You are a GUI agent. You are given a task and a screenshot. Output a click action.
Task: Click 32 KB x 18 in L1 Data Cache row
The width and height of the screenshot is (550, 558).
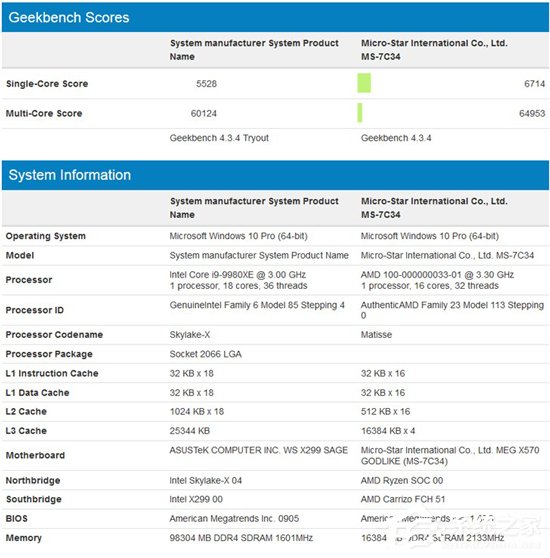[x=191, y=393]
